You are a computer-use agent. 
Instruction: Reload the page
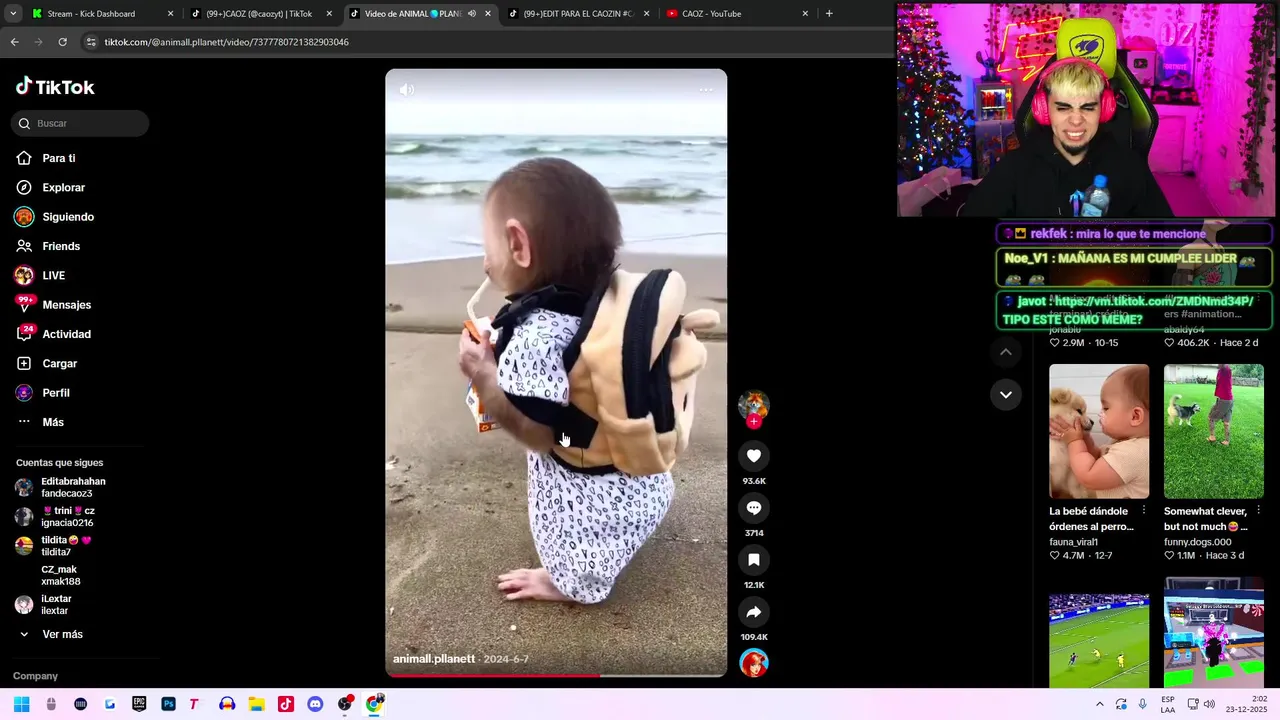click(62, 42)
